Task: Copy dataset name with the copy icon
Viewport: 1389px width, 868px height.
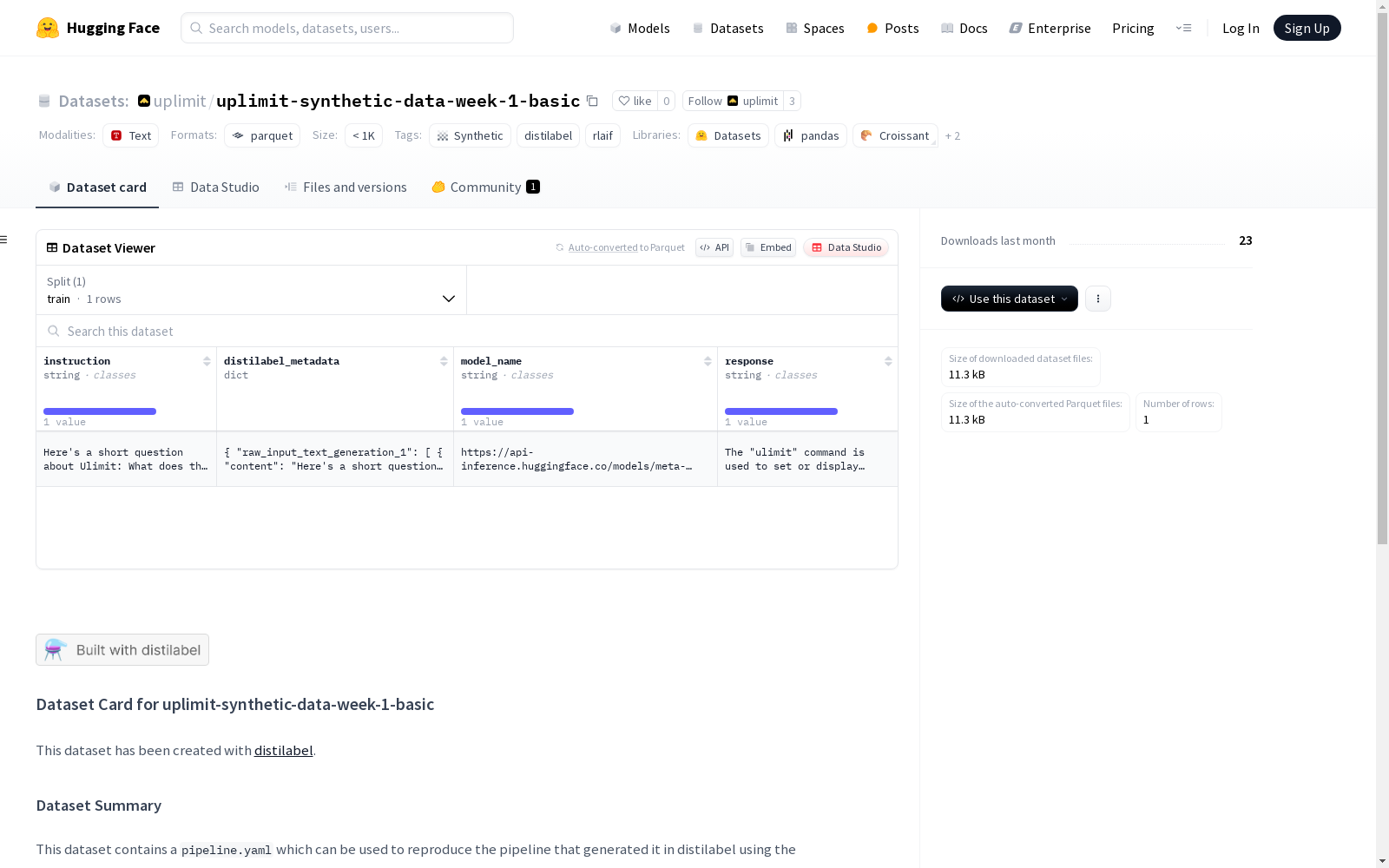Action: pos(592,101)
